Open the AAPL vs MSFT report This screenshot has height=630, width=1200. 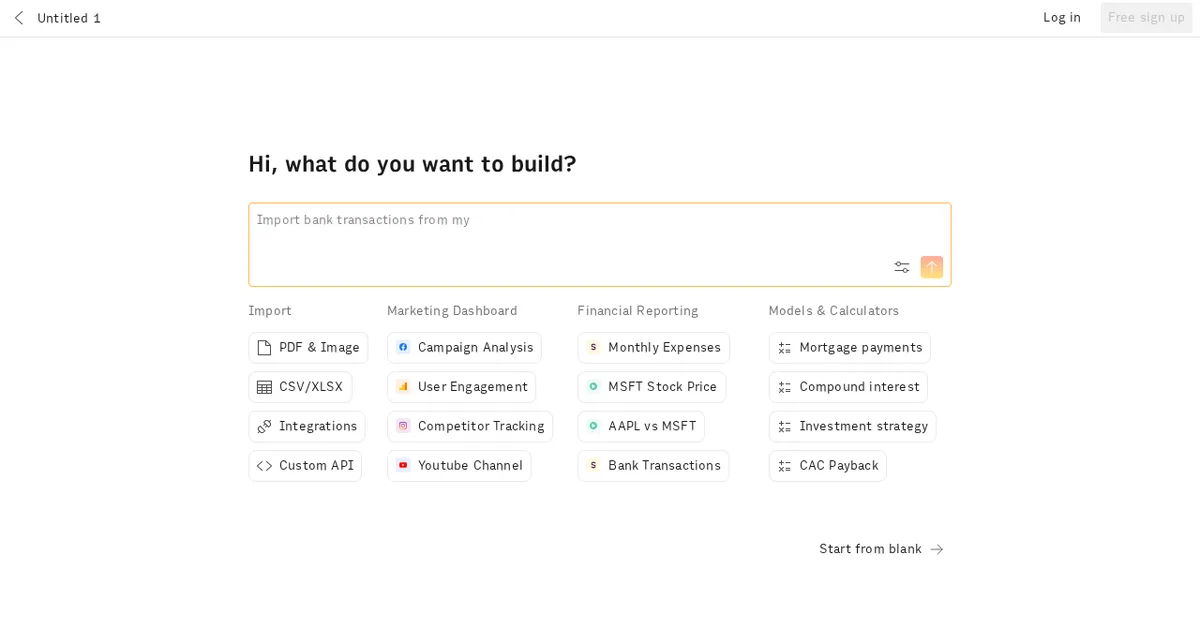tap(641, 426)
